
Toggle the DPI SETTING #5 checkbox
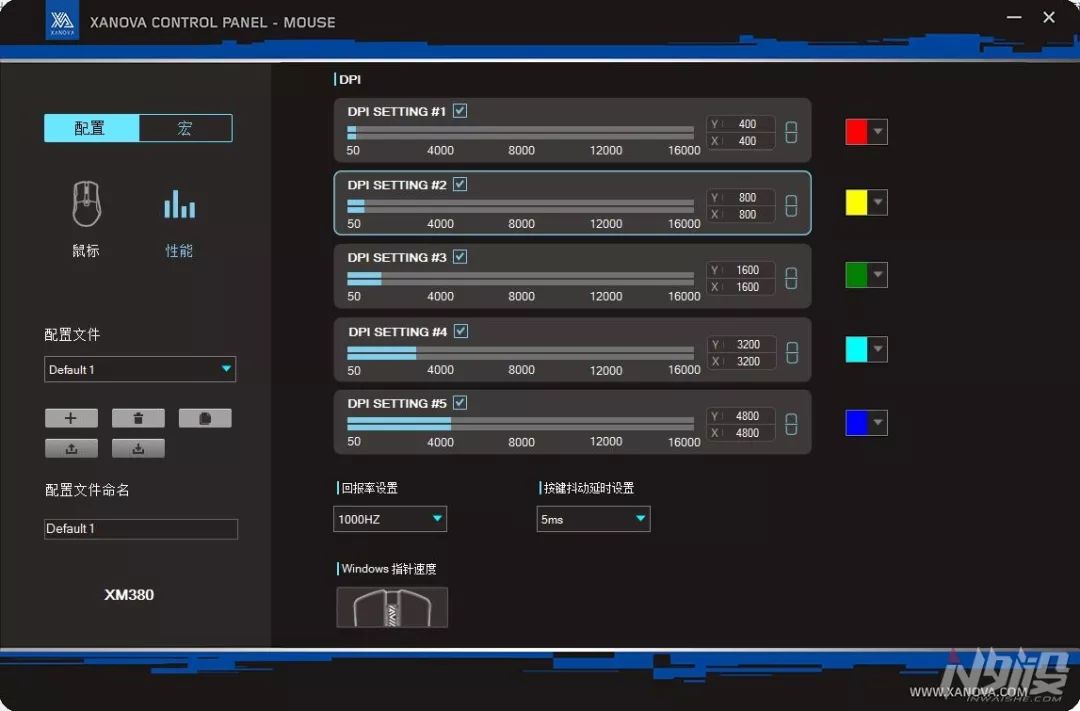click(x=460, y=403)
